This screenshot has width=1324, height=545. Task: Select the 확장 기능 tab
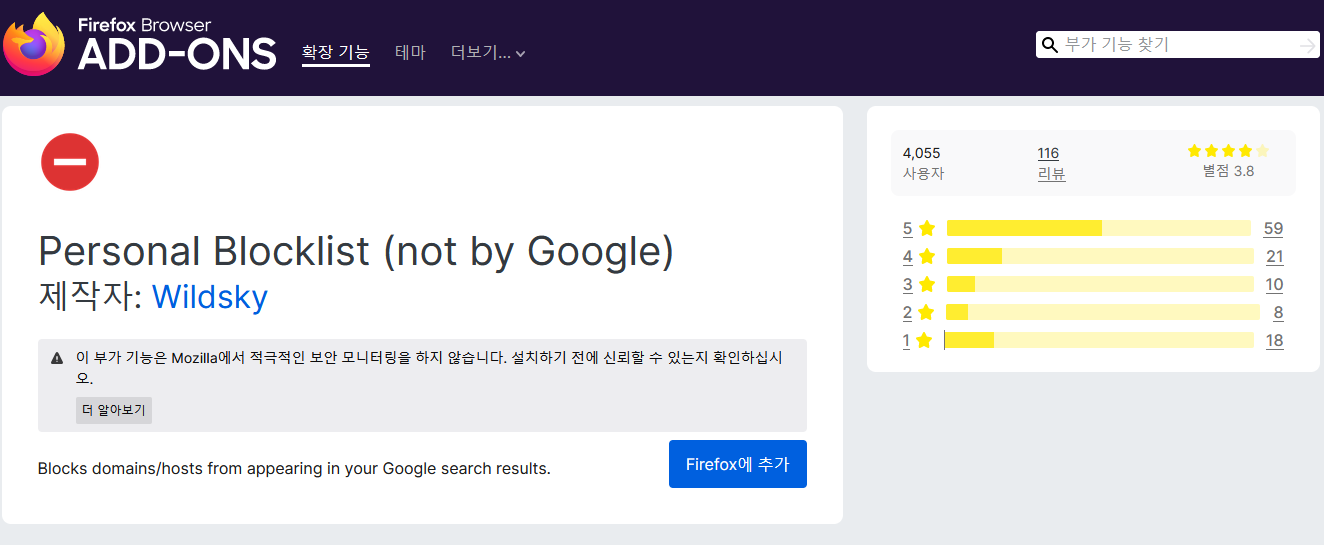pos(336,52)
